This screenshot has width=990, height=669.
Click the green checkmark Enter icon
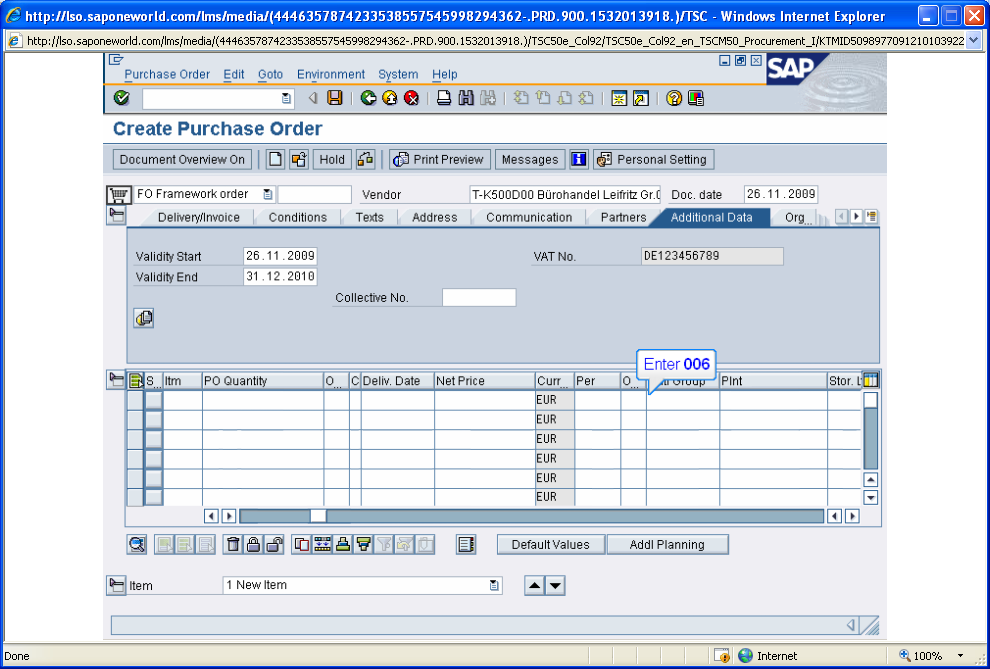pos(121,98)
